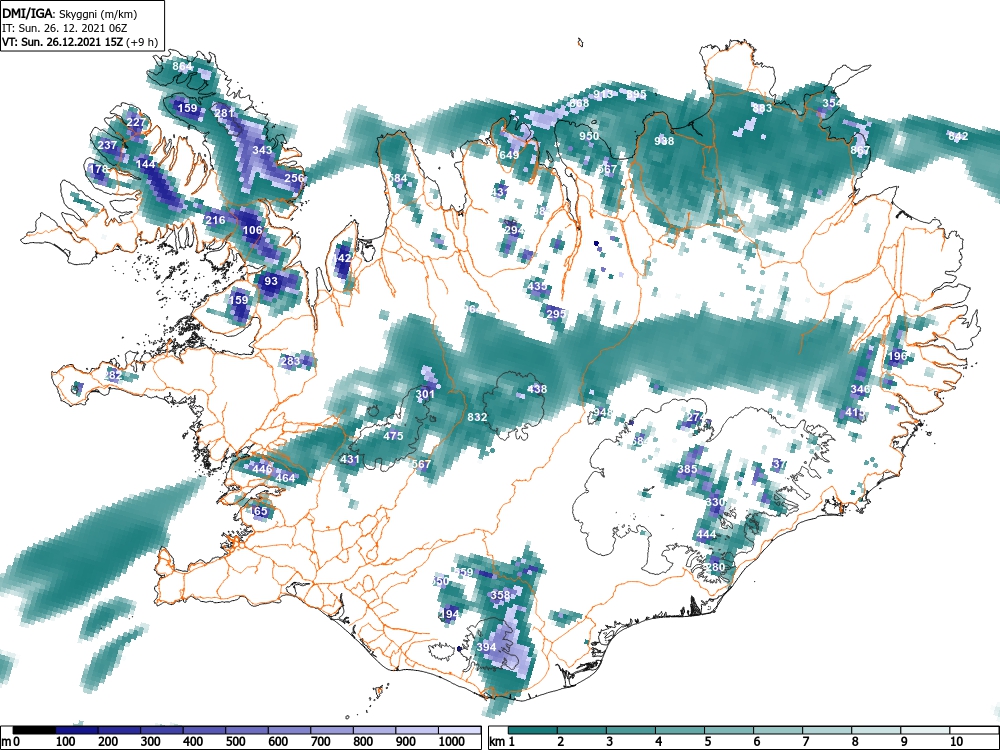The width and height of the screenshot is (1000, 750).
Task: Click the visibility value '394' on the map
Action: tap(486, 647)
